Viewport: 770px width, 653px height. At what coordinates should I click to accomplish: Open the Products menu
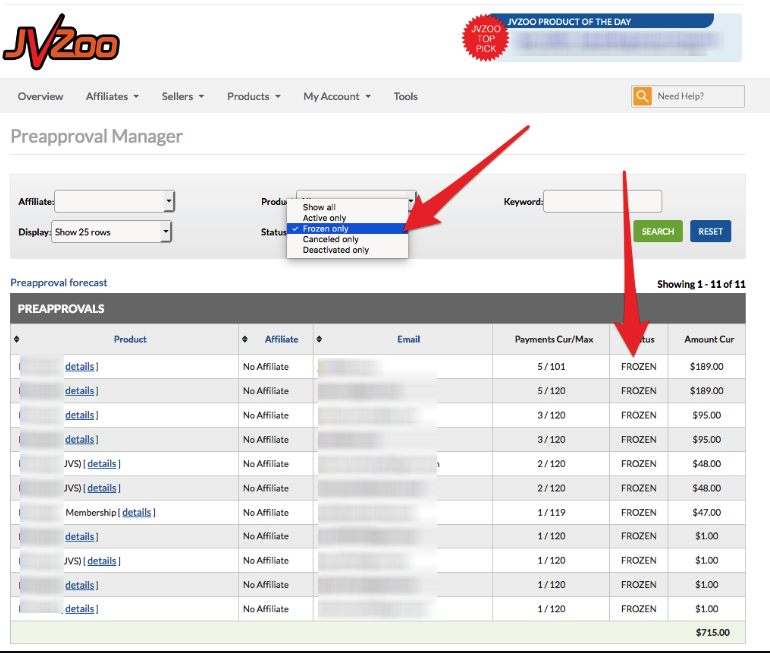(254, 96)
